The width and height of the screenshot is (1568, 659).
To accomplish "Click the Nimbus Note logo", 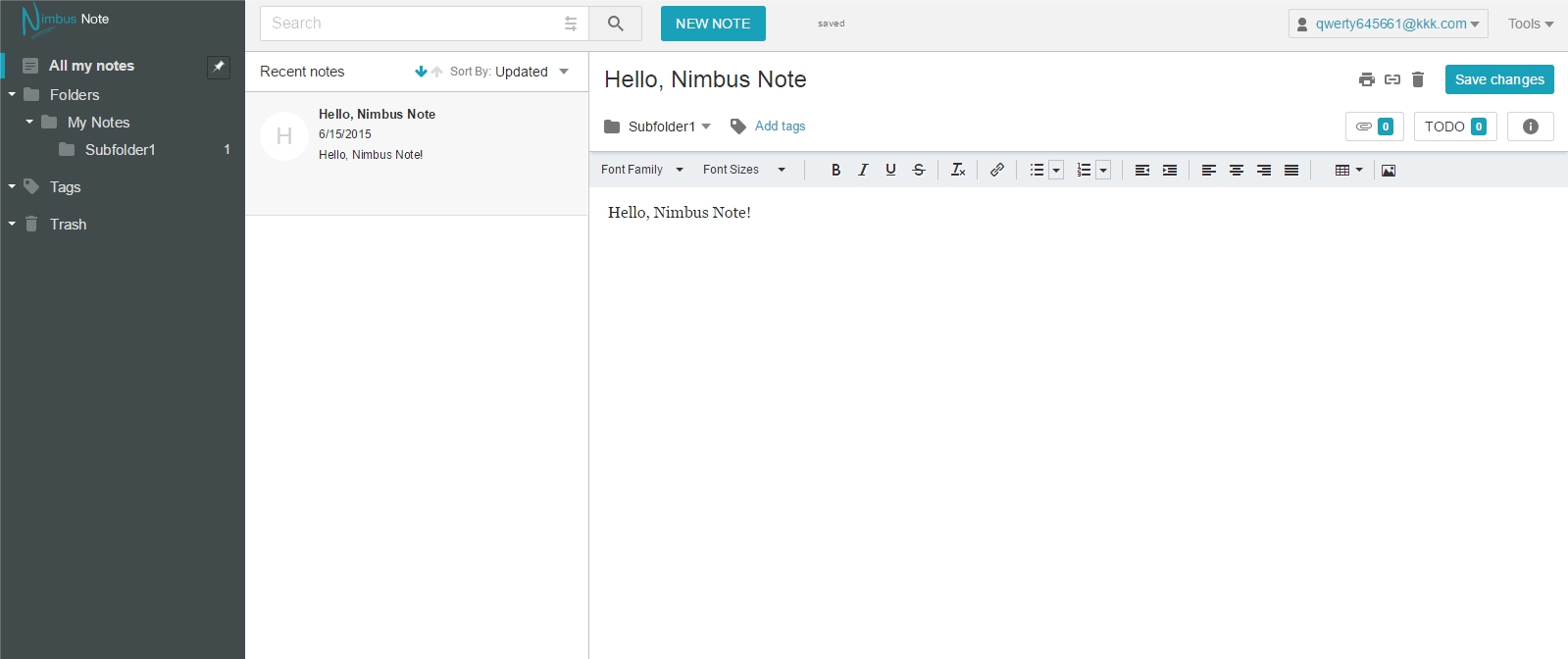I will [x=66, y=20].
